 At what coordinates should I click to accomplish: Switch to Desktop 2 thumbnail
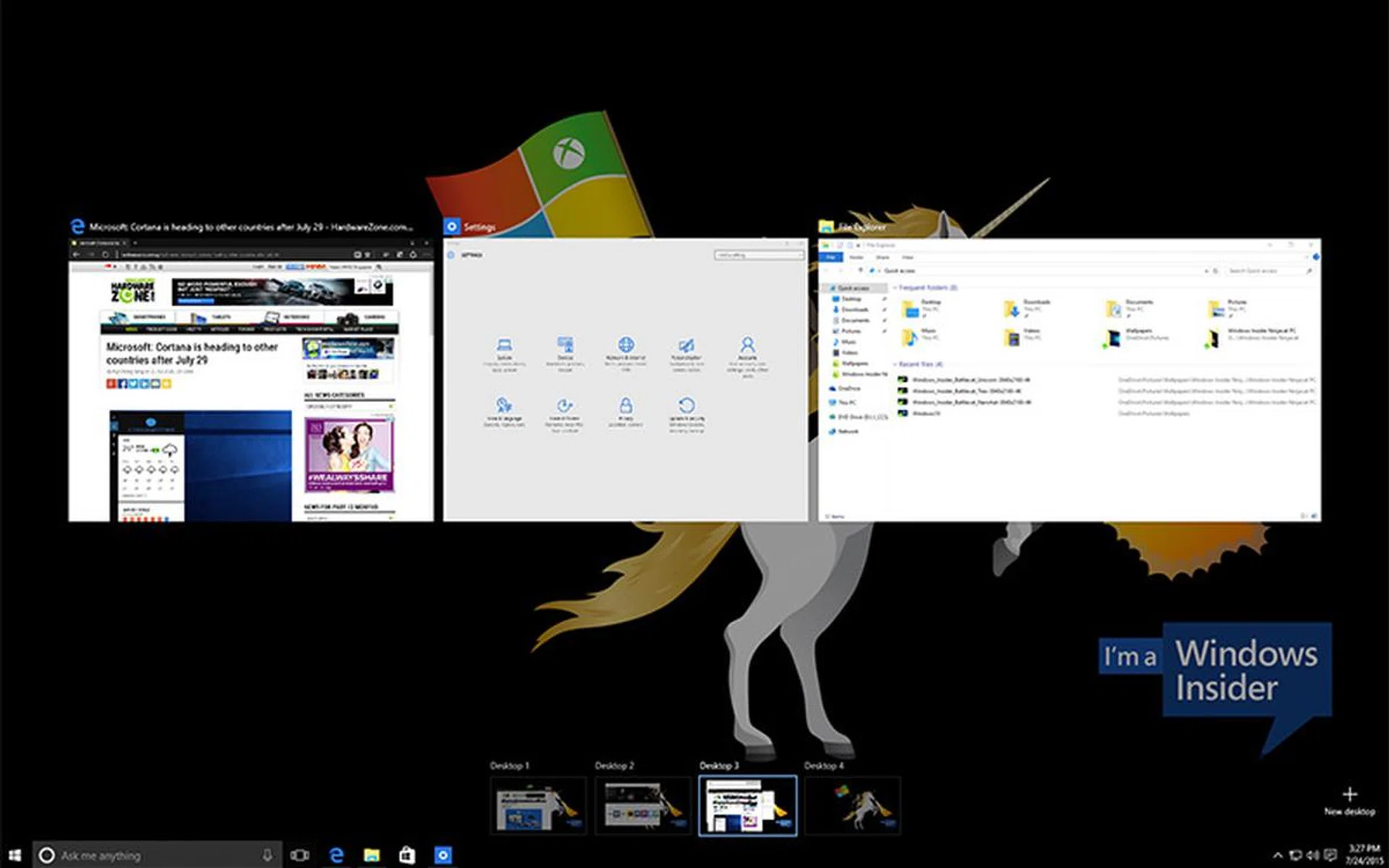643,806
